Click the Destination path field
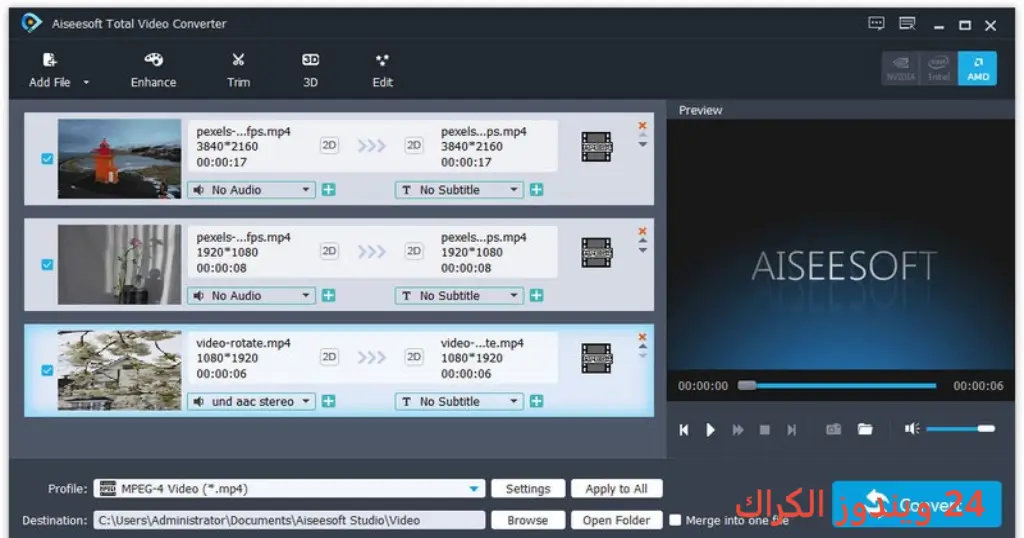The image size is (1024, 538). click(x=289, y=520)
